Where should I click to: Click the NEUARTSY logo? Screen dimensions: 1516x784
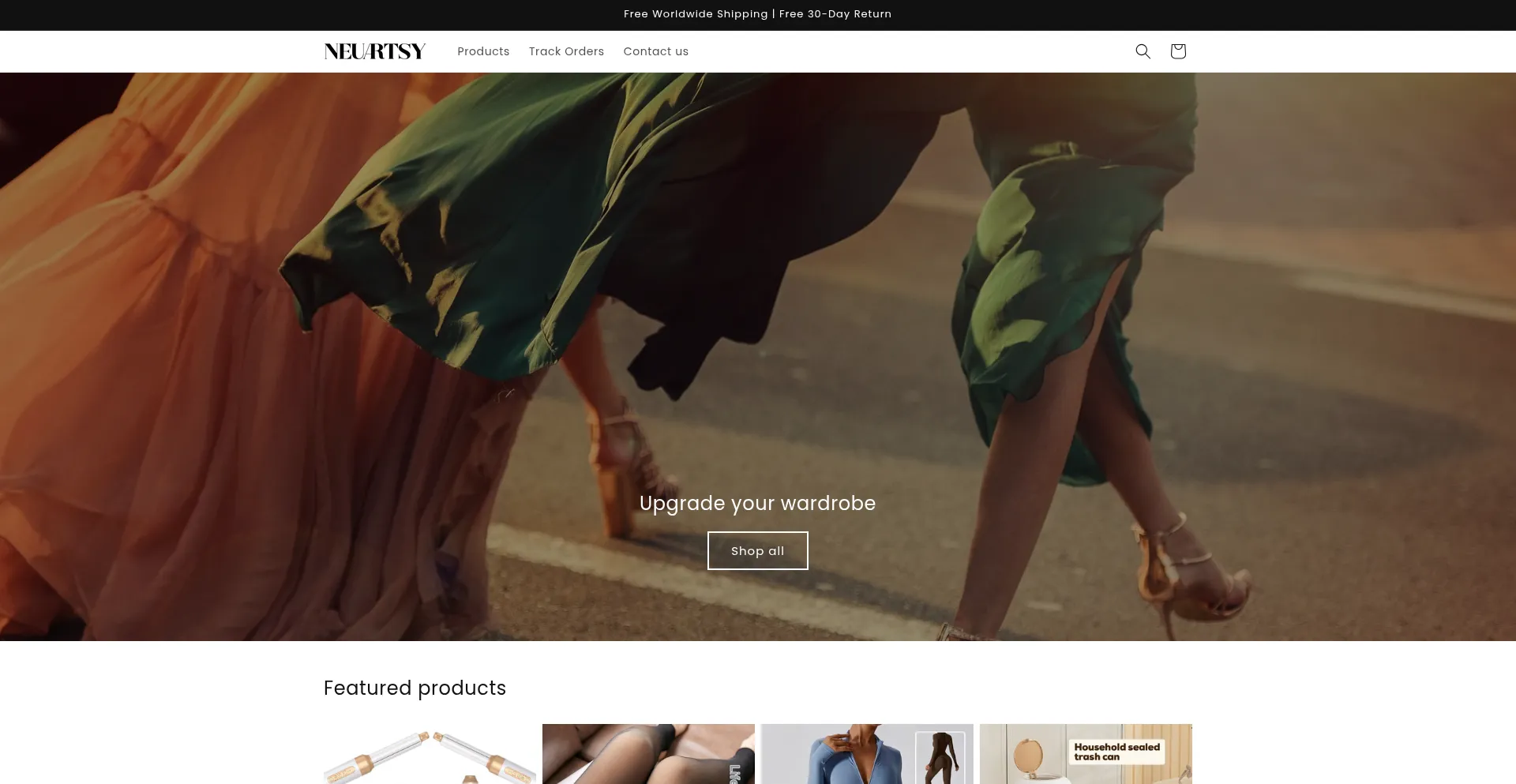click(x=375, y=51)
